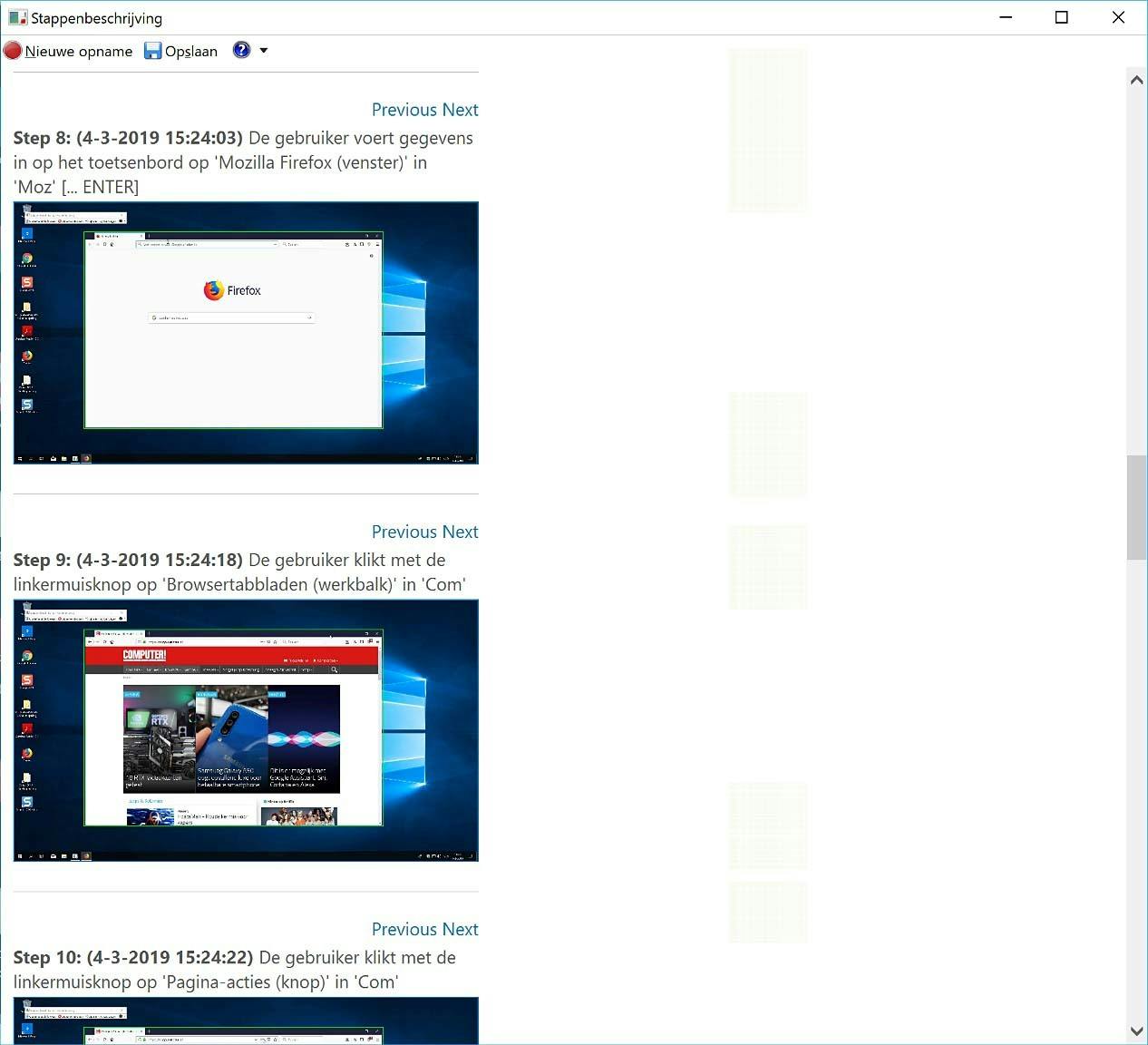The height and width of the screenshot is (1045, 1148).
Task: Minimize the Stappenbeschrijving window
Action: [1006, 17]
